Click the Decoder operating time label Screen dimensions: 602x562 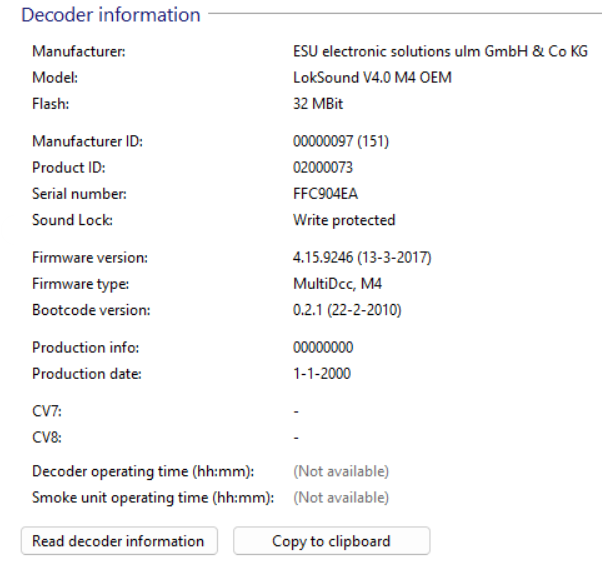(142, 471)
